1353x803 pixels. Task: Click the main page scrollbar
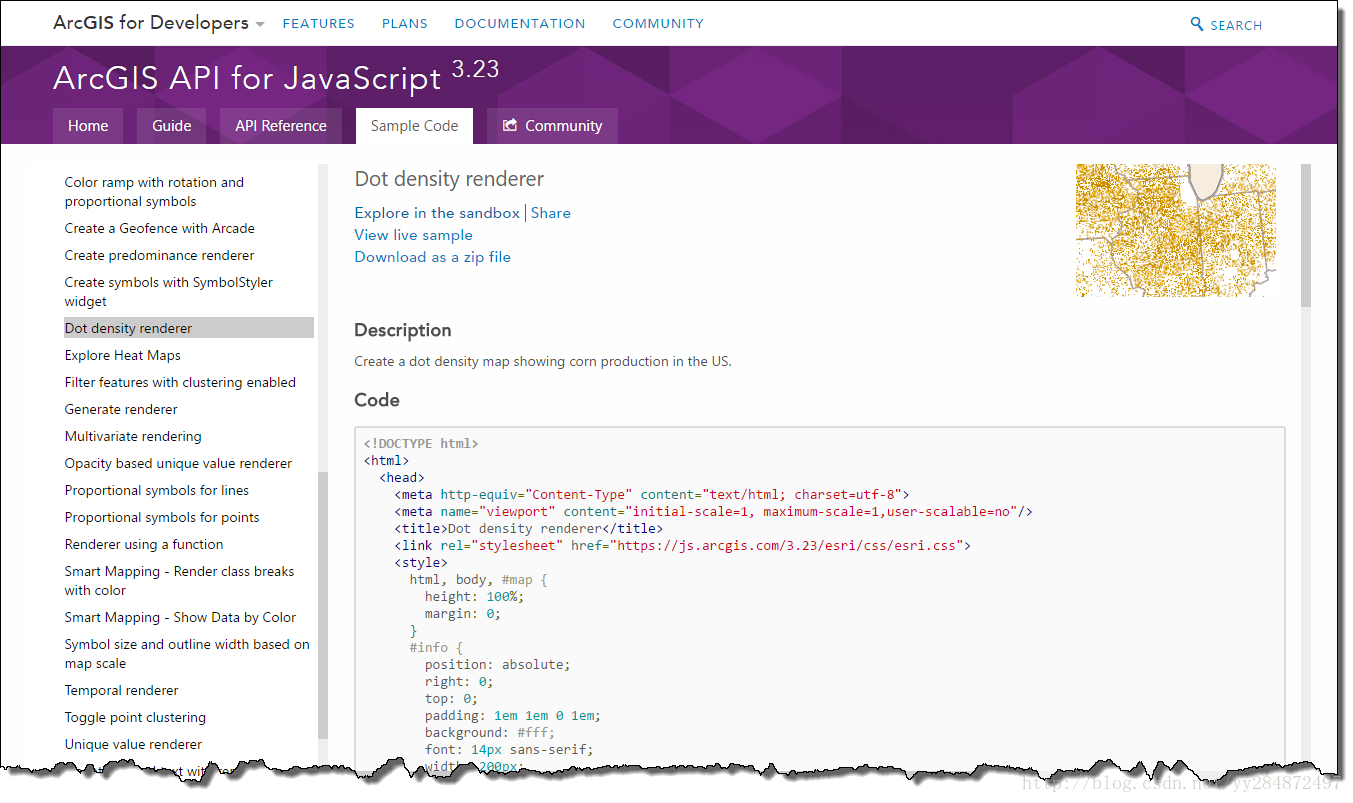tap(1305, 236)
